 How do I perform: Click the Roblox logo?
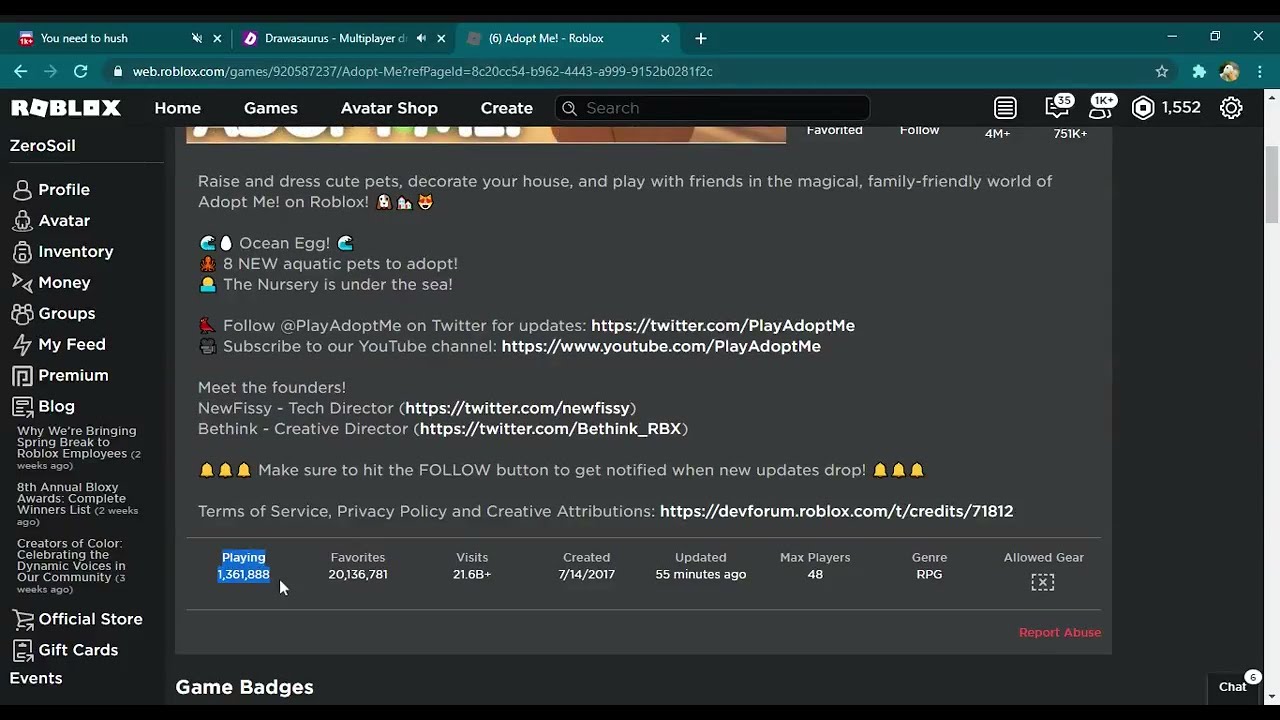click(x=66, y=108)
